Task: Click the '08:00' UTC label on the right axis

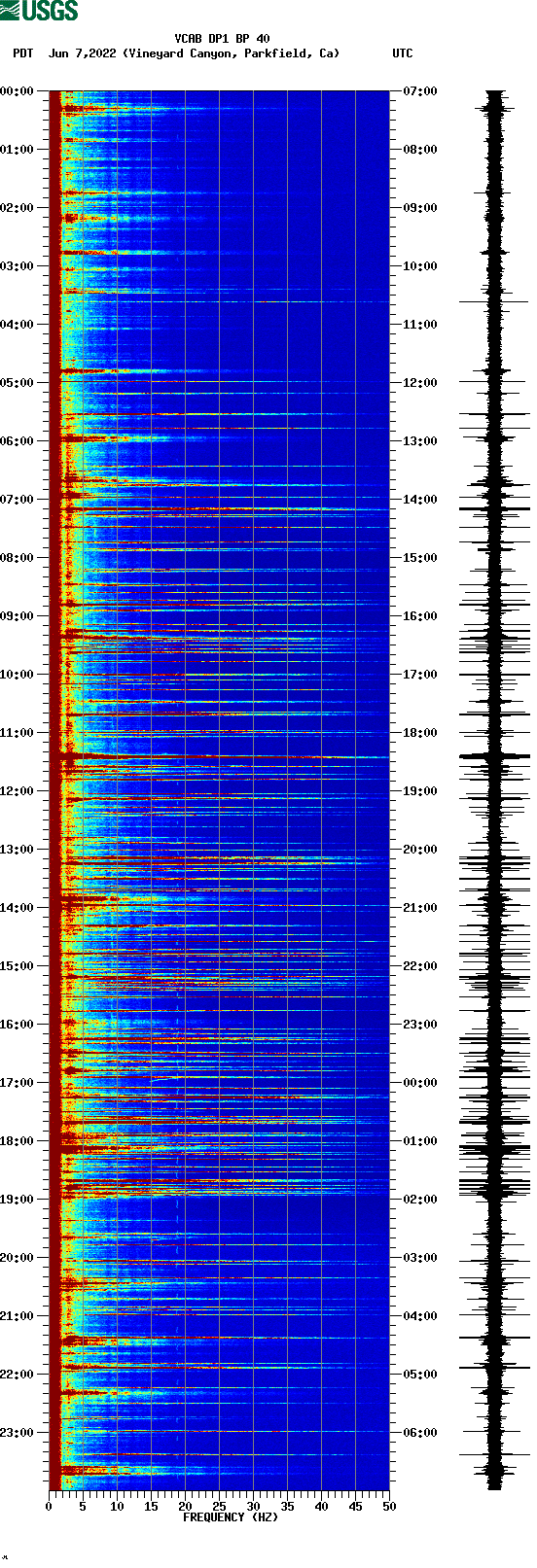Action: [420, 150]
